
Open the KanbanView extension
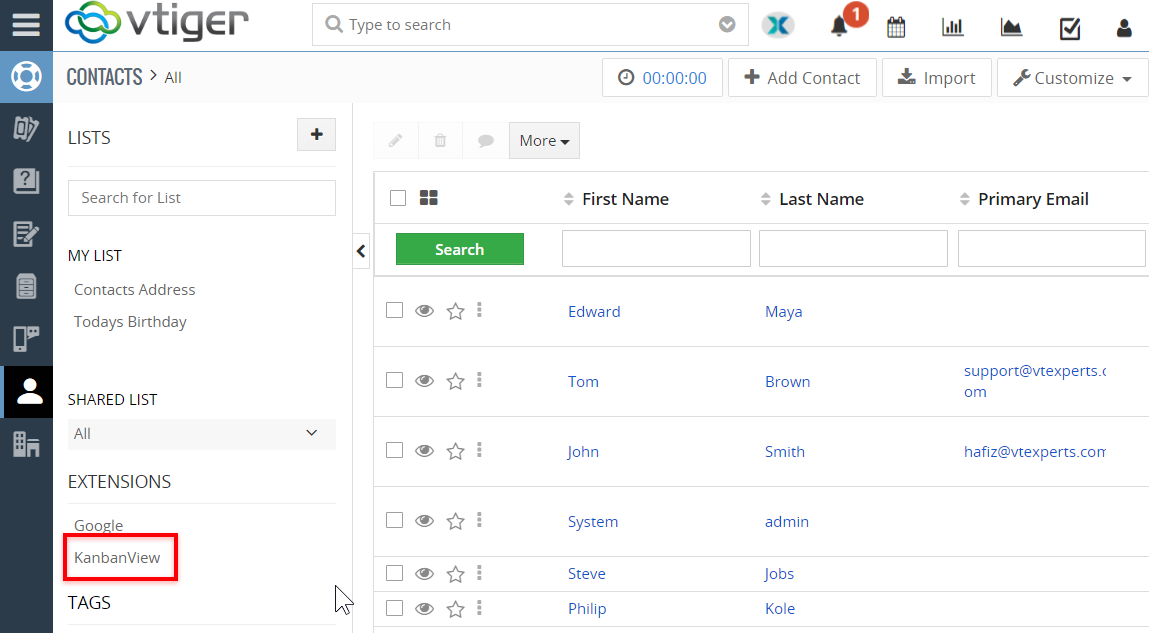click(117, 558)
